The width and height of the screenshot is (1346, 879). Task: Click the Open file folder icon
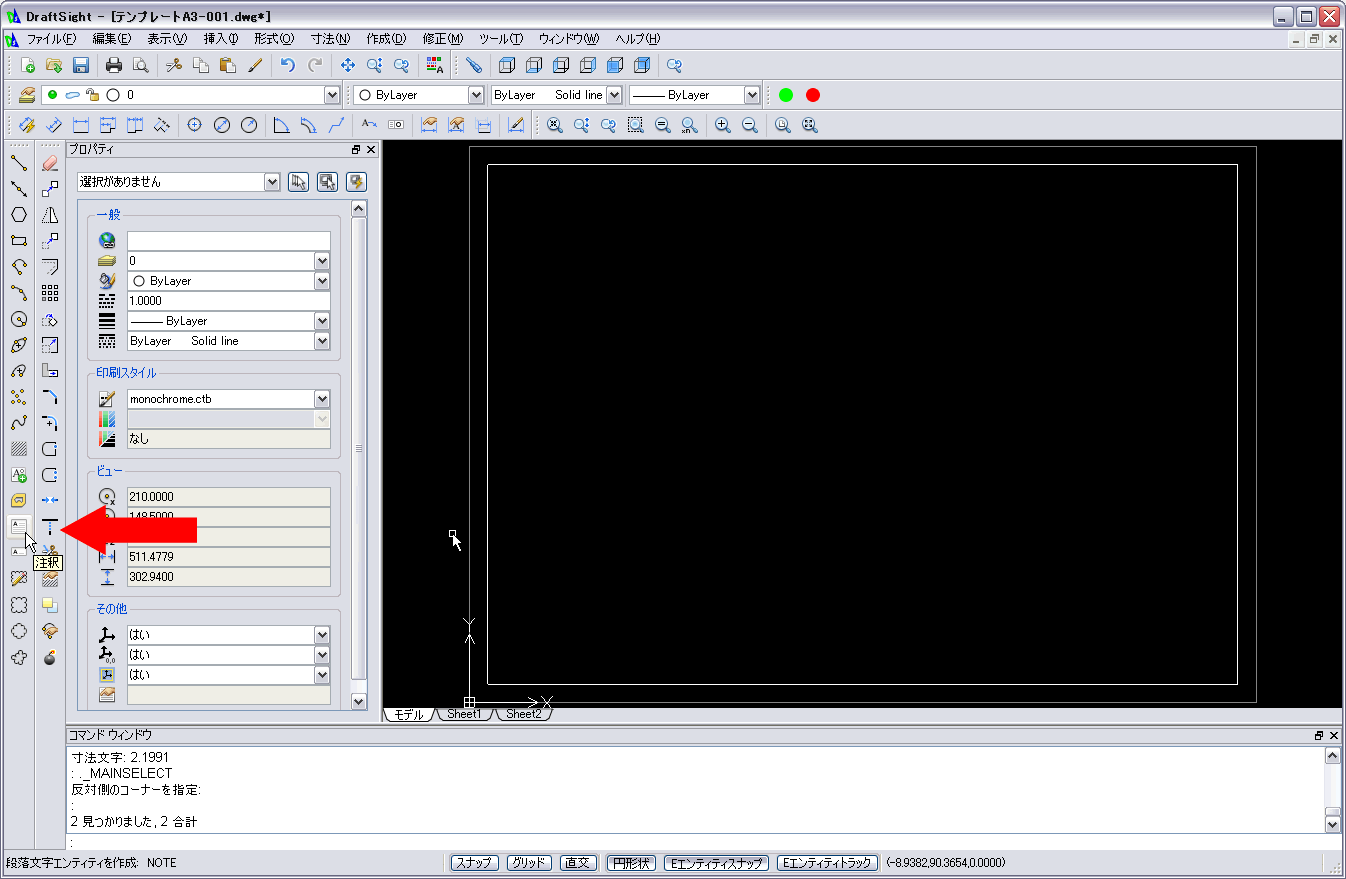point(54,66)
